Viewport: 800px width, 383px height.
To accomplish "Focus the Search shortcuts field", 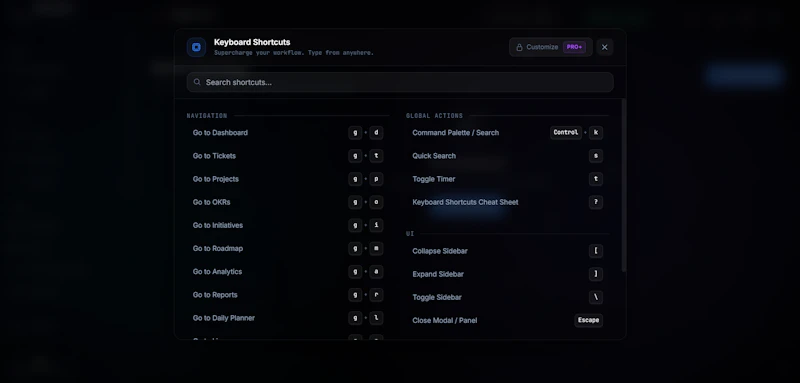I will tap(400, 82).
